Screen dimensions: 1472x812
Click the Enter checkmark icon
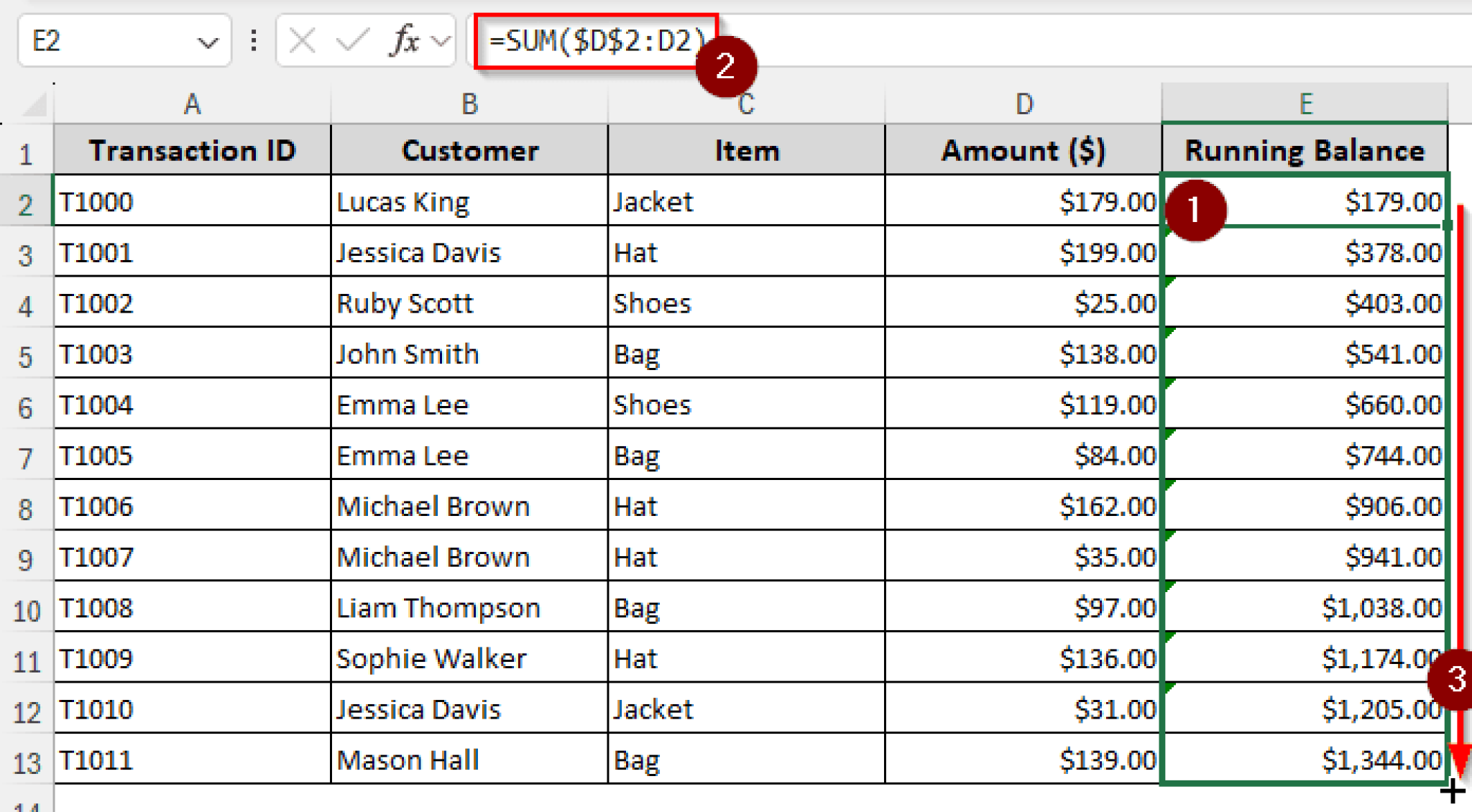pyautogui.click(x=351, y=41)
